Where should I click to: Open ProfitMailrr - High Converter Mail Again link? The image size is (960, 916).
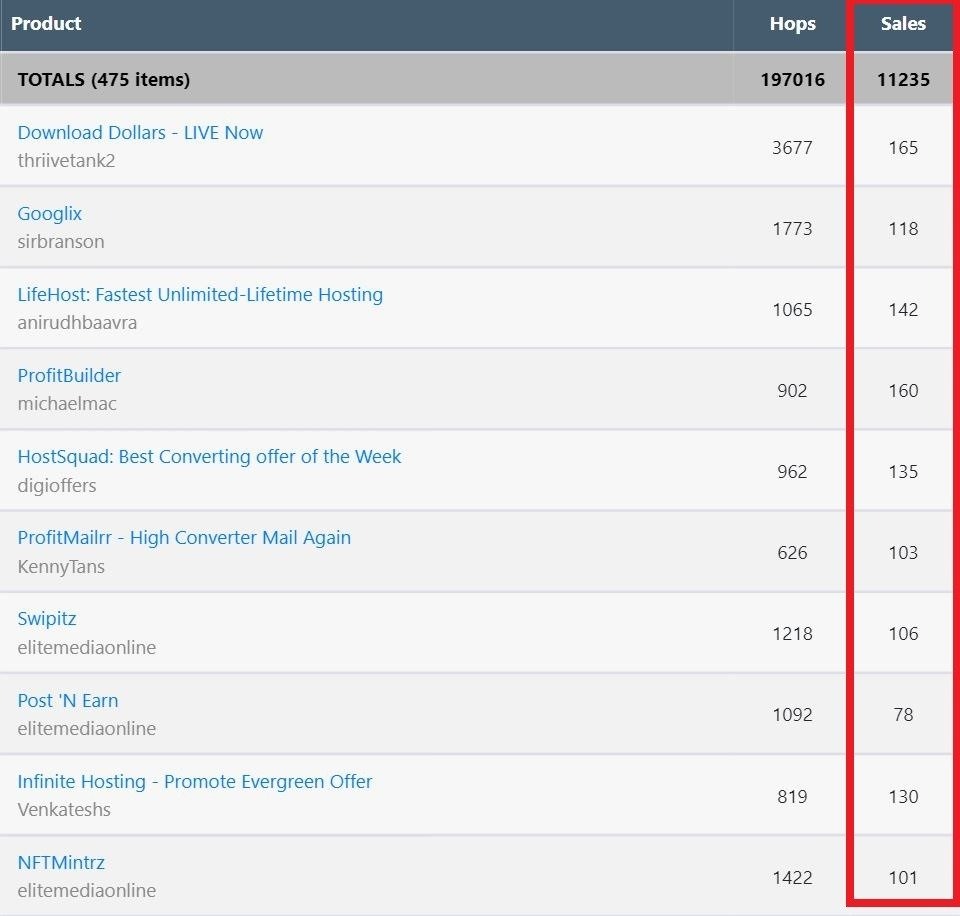click(184, 538)
